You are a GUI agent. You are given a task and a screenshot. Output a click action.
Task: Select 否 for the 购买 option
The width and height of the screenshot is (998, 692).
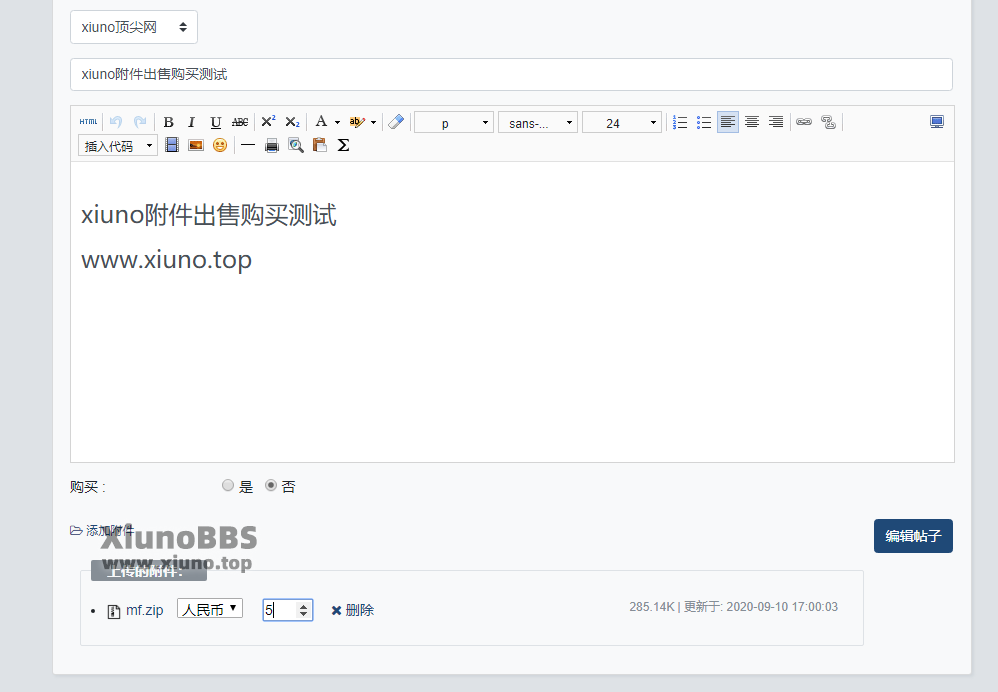(271, 486)
